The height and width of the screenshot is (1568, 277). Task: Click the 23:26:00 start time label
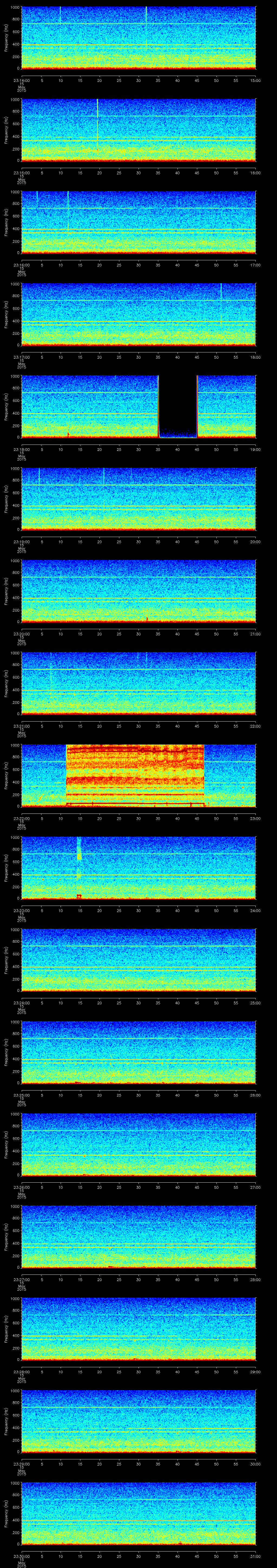tap(21, 1187)
